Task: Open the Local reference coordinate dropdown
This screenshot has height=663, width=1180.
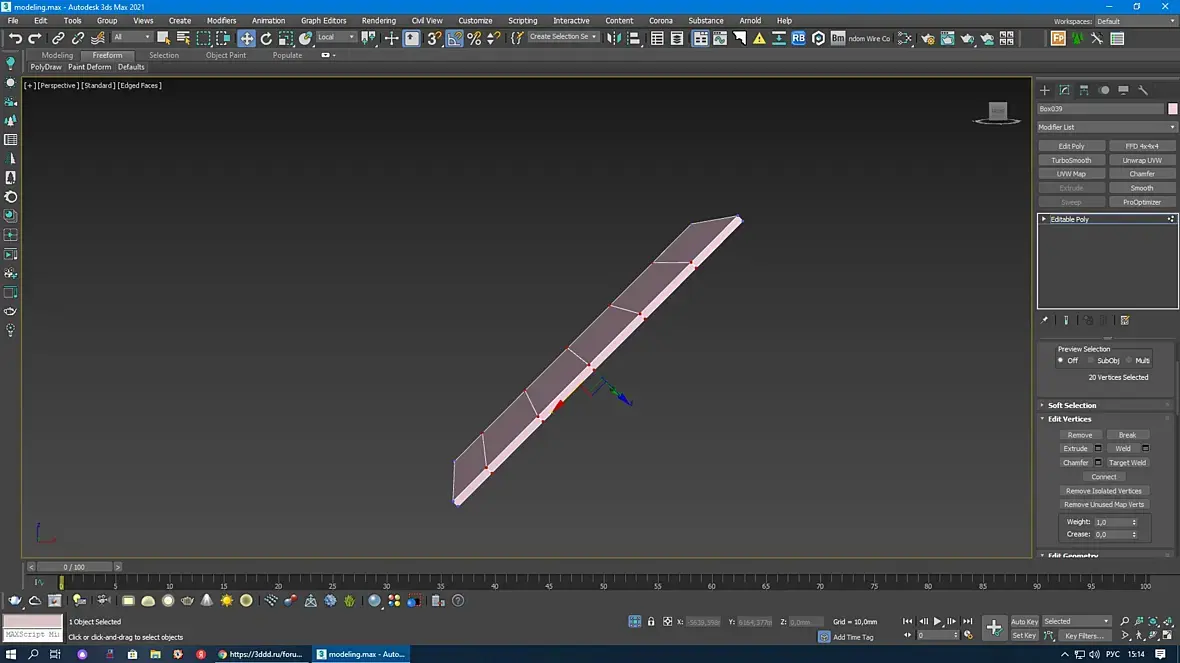Action: [336, 38]
